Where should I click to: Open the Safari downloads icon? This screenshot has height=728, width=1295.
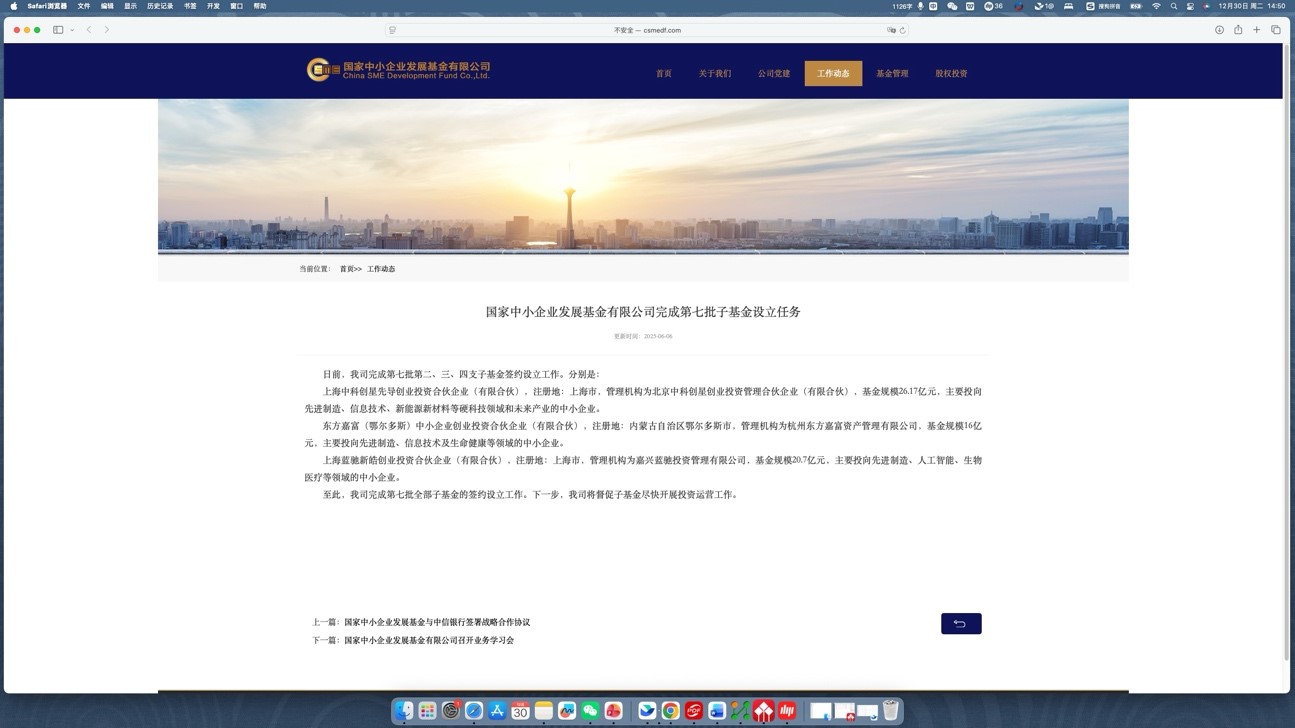click(1219, 30)
